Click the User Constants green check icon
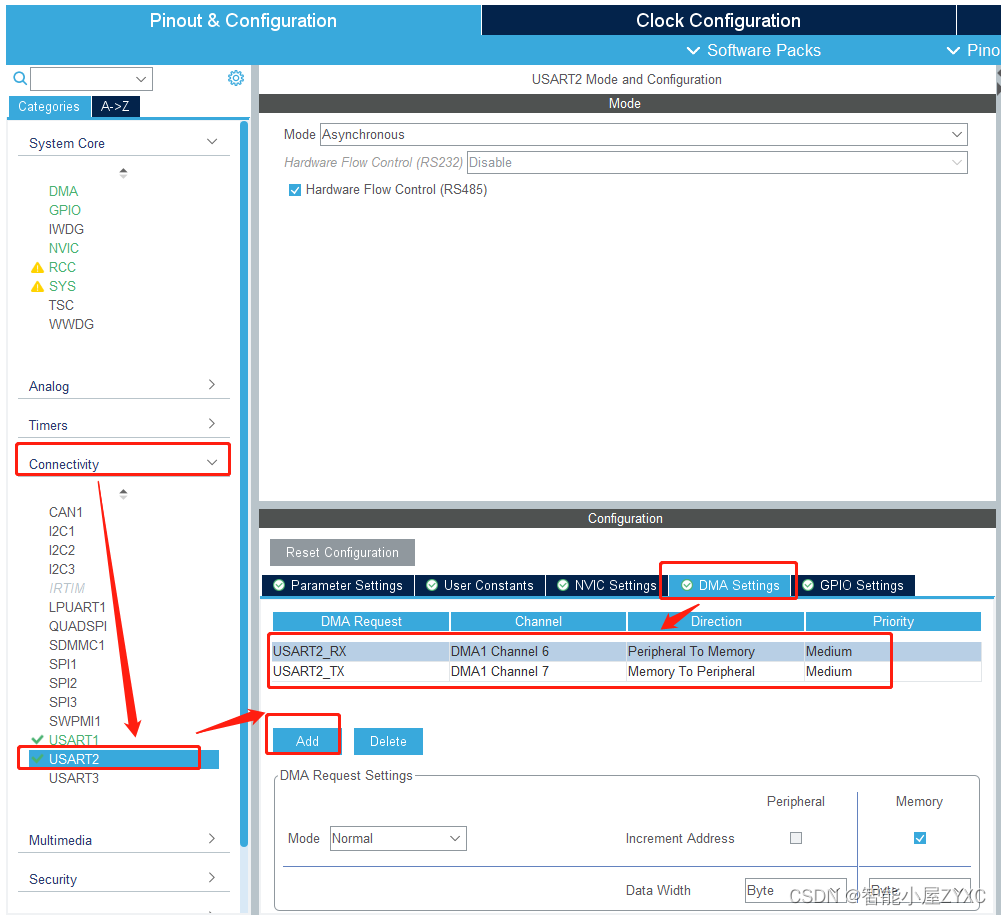The image size is (1001, 915). pos(432,585)
